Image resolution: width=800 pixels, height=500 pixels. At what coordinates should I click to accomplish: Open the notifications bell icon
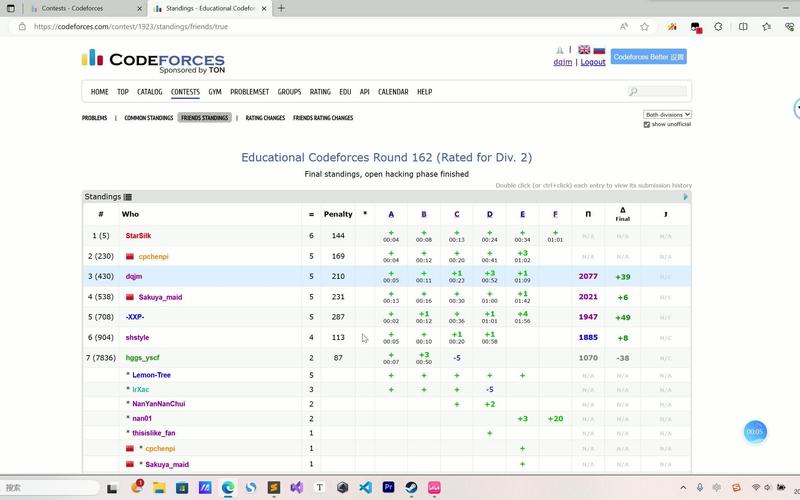(560, 50)
